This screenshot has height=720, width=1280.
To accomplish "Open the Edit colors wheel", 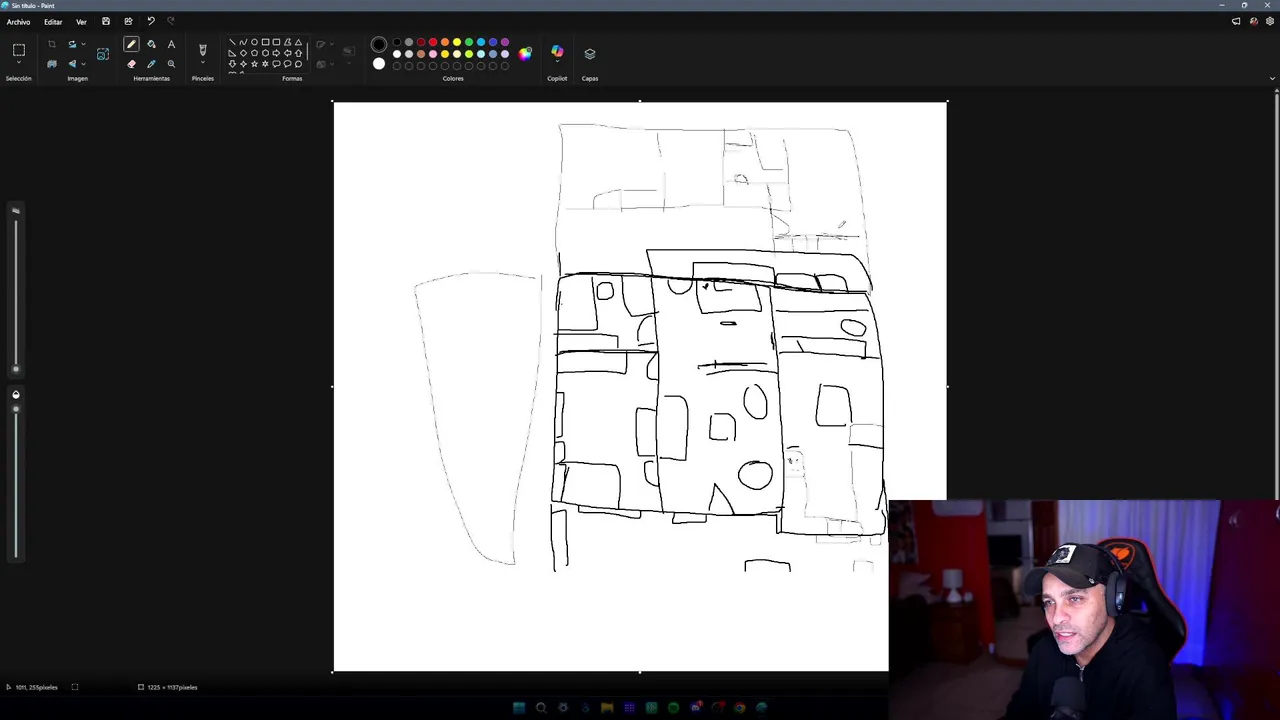I will (525, 53).
